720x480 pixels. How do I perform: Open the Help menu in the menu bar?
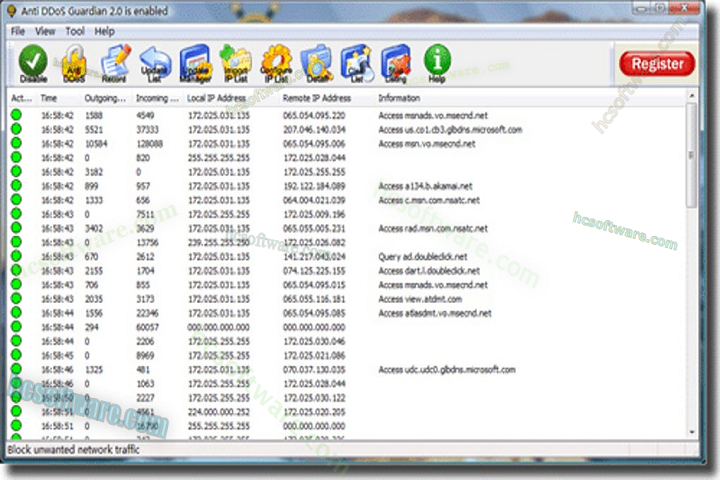(104, 31)
